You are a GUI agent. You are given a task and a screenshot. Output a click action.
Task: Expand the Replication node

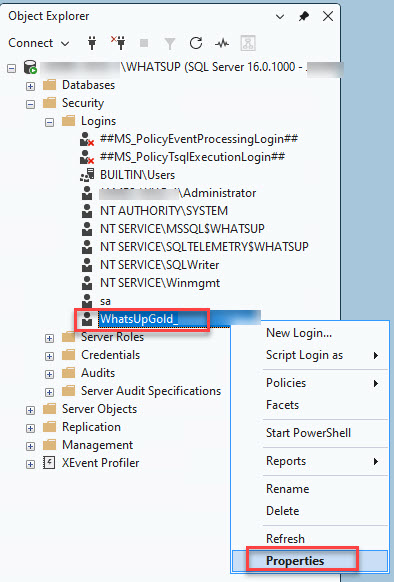coord(30,428)
